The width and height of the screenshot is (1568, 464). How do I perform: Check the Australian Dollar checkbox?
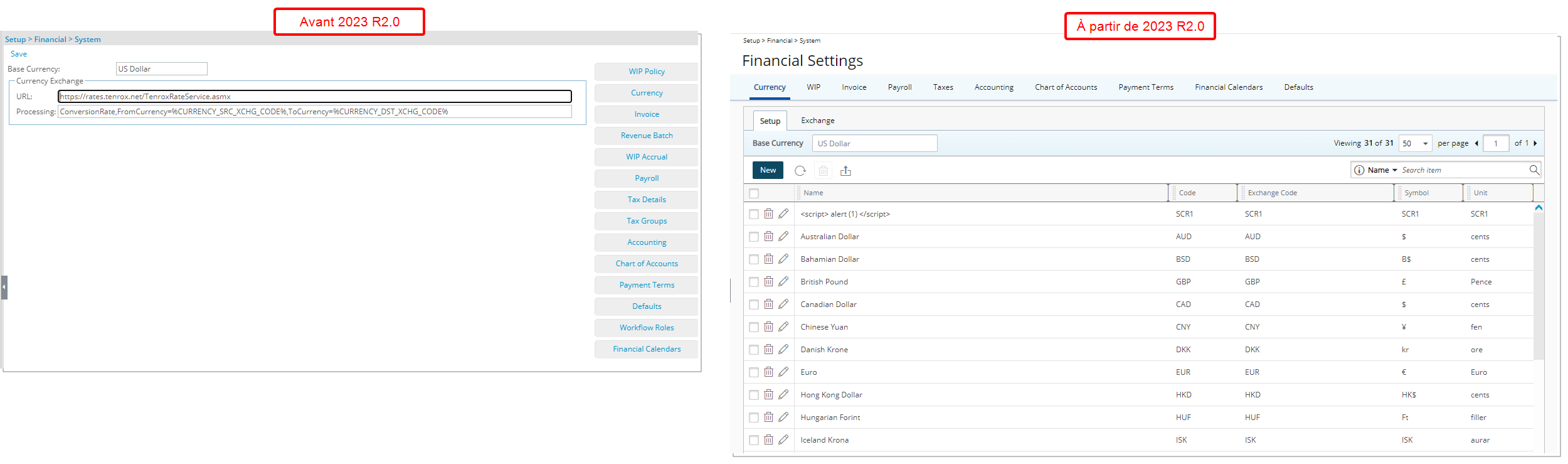pos(754,237)
